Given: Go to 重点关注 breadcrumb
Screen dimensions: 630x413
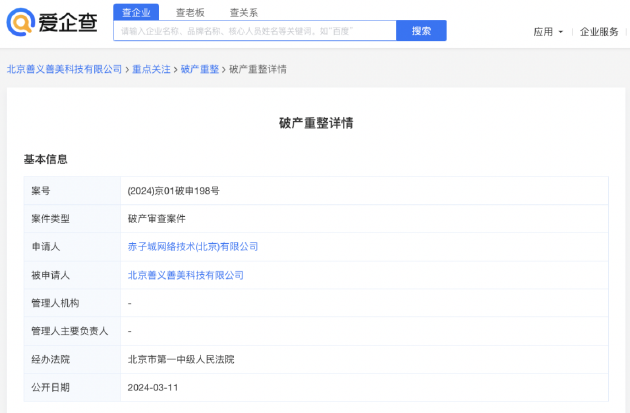Looking at the screenshot, I should click(x=151, y=69).
